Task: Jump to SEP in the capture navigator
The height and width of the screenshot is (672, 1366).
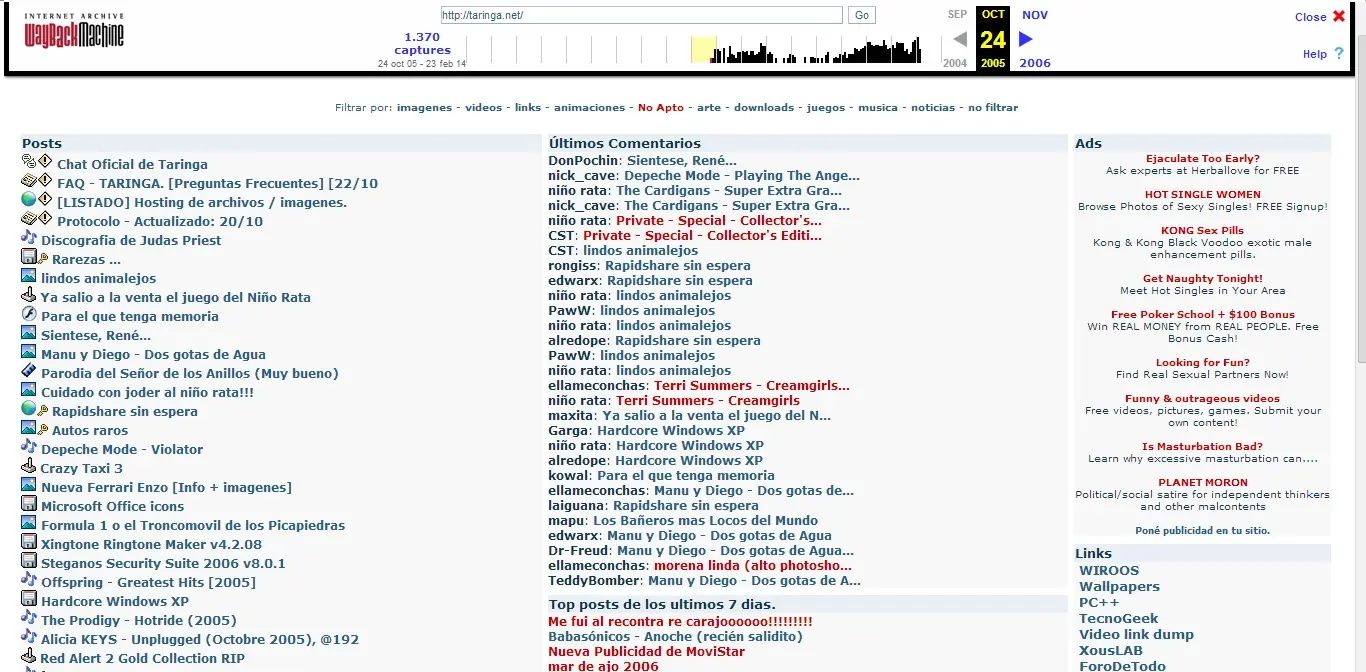Action: [958, 15]
